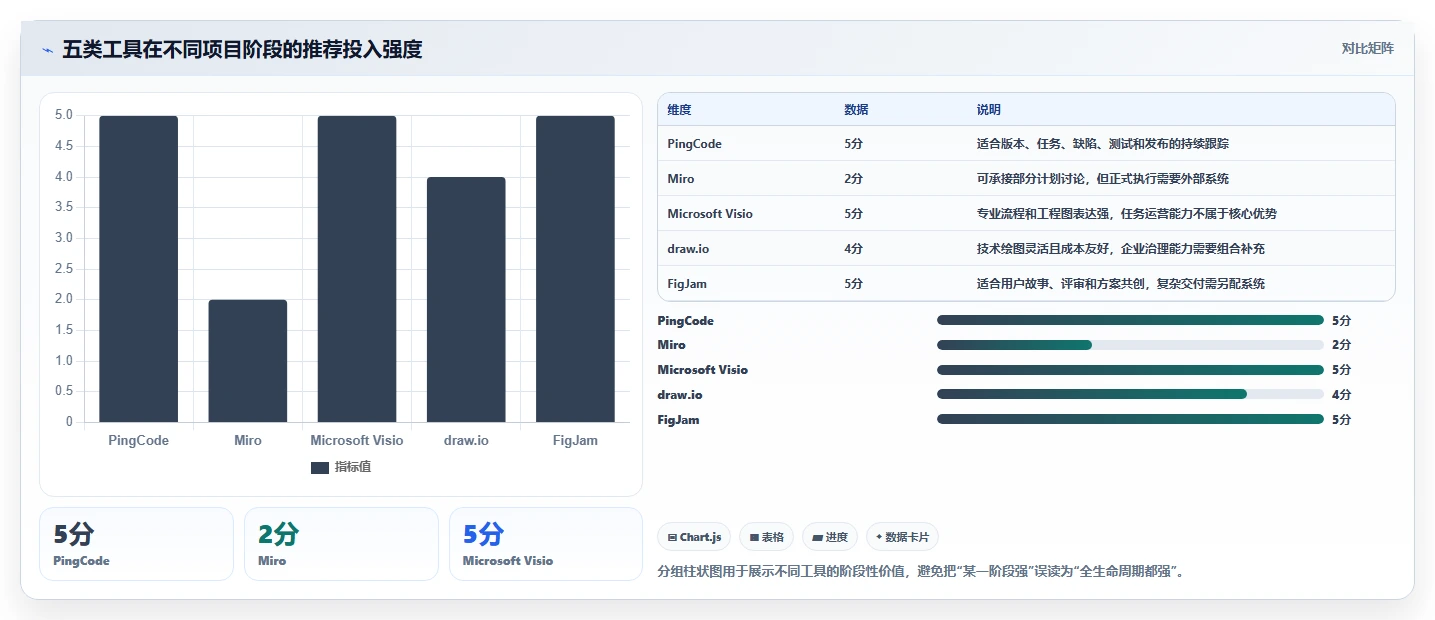Click the 2分 value in Miro table row
The image size is (1435, 620).
coord(853,179)
